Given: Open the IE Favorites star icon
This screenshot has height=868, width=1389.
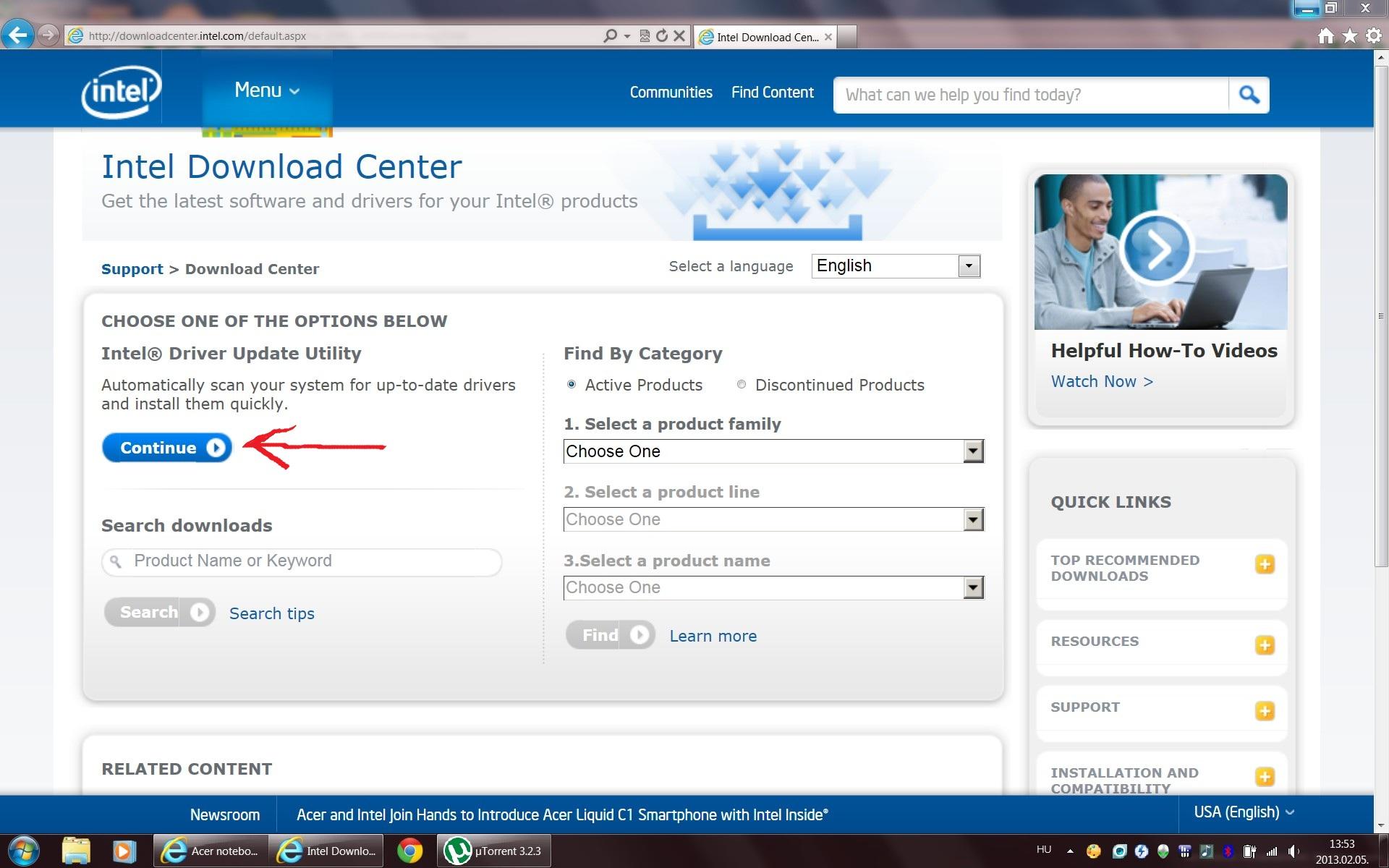Looking at the screenshot, I should 1350,35.
